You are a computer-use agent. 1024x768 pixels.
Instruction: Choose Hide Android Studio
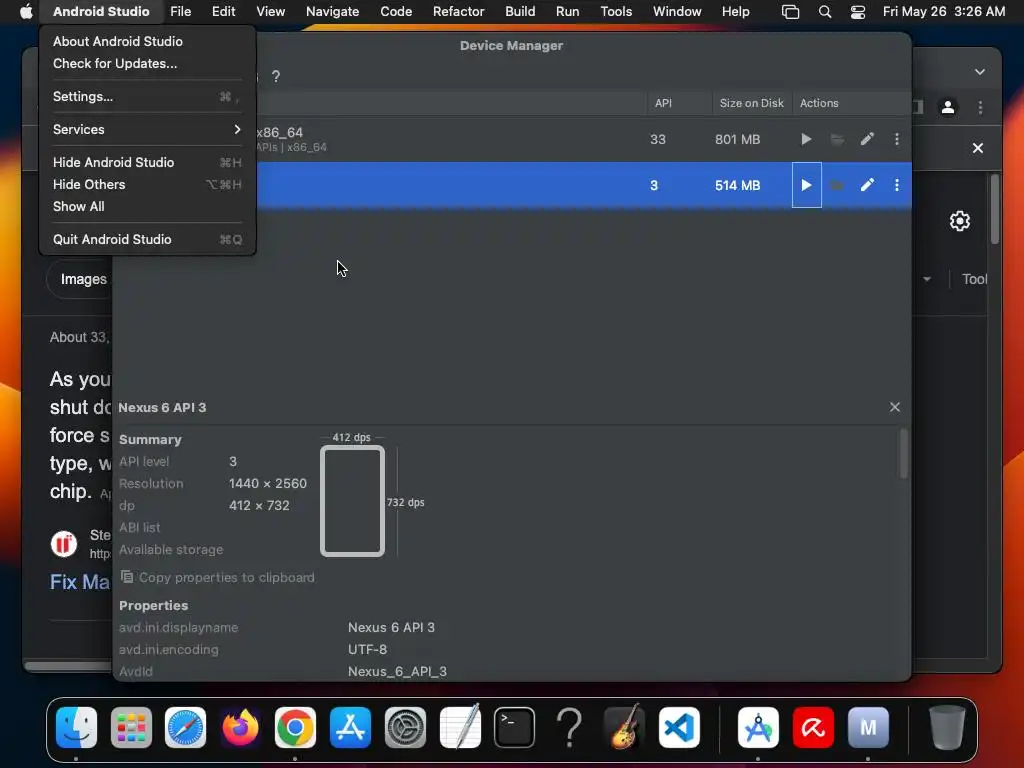(148, 162)
